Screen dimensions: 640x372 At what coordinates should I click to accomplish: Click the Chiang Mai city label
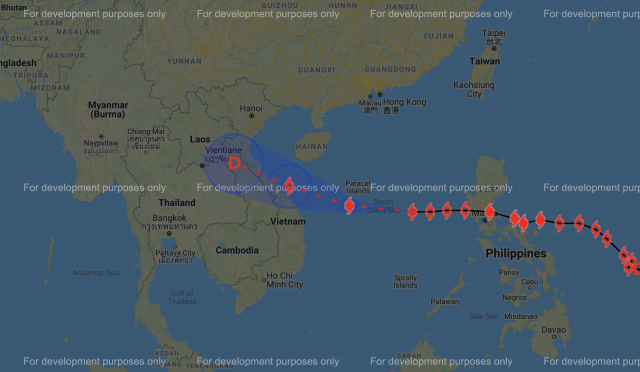pos(146,131)
